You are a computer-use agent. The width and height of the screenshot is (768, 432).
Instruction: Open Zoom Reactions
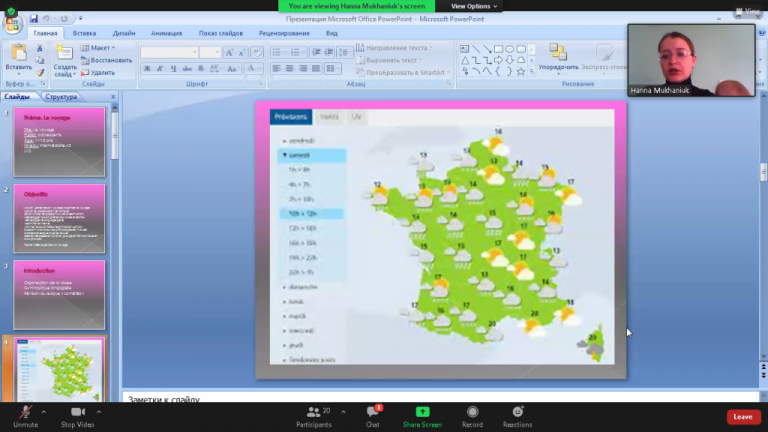(517, 417)
